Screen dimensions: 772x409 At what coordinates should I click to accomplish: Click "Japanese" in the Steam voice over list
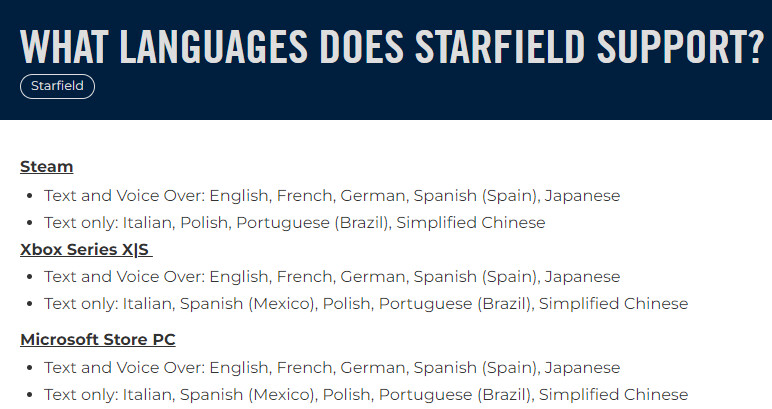click(x=582, y=196)
